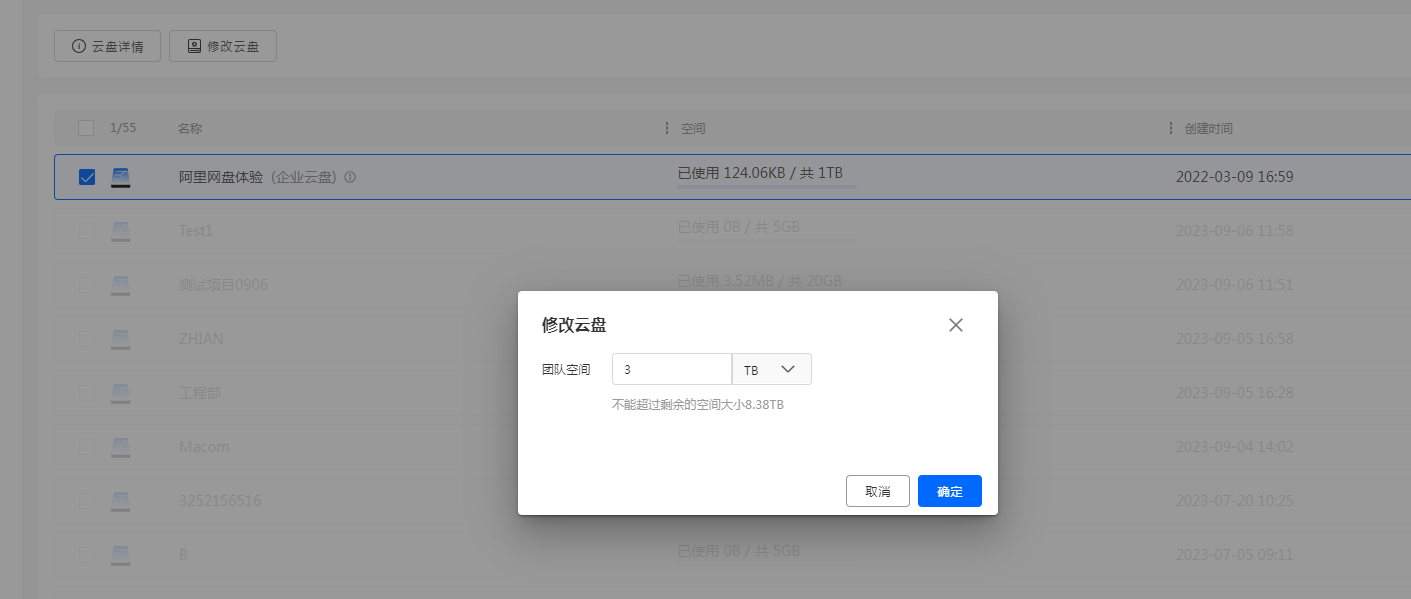Click the Test1 drive name
Image resolution: width=1411 pixels, height=599 pixels.
tap(196, 231)
